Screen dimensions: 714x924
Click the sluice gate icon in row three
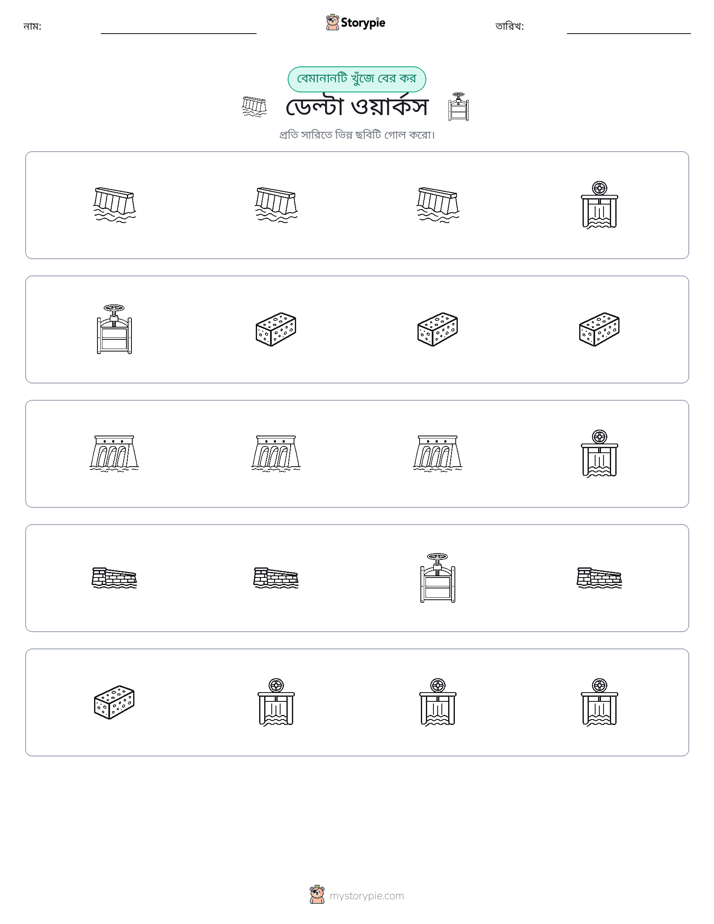(x=599, y=453)
